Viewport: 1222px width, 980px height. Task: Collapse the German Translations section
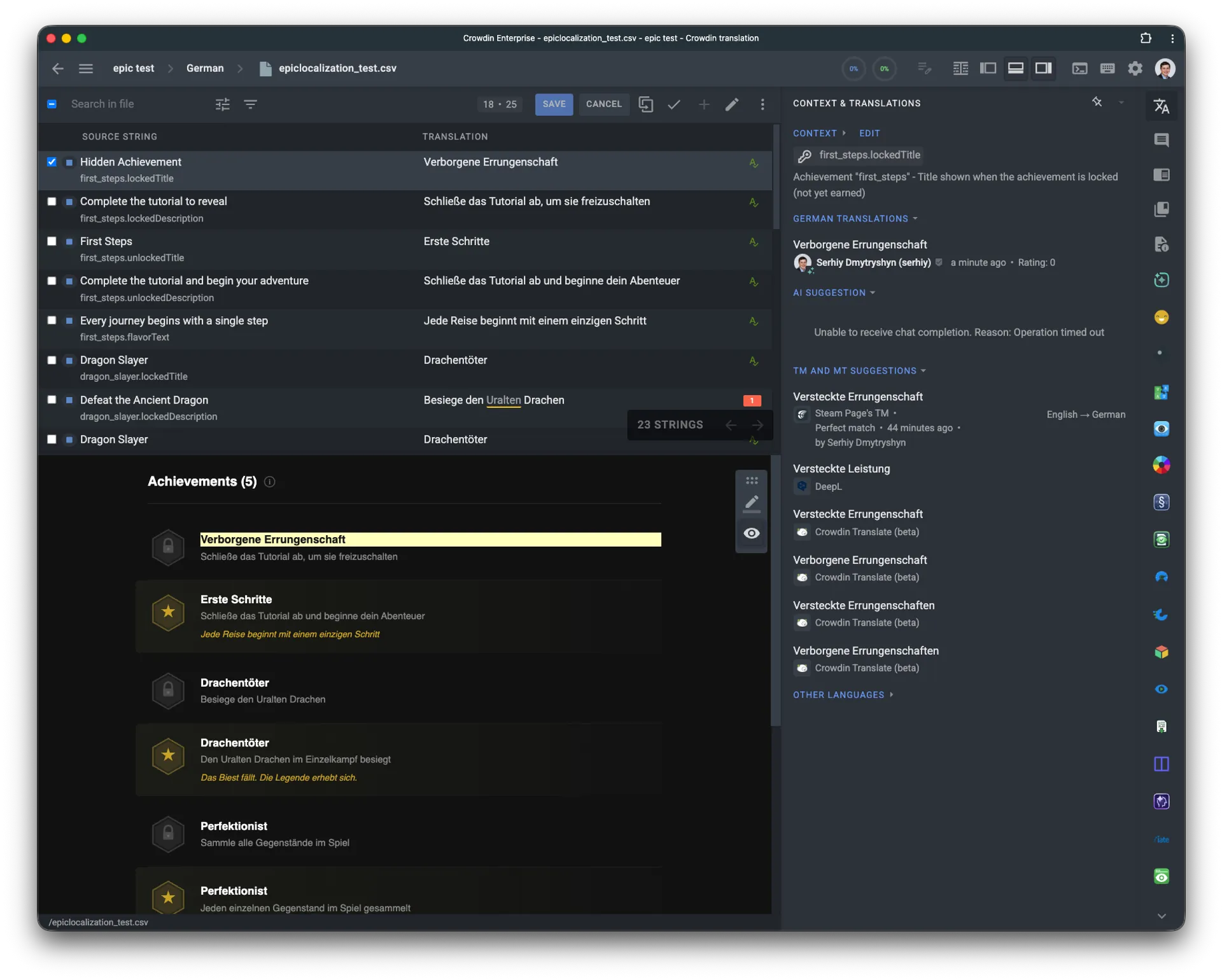pyautogui.click(x=914, y=218)
